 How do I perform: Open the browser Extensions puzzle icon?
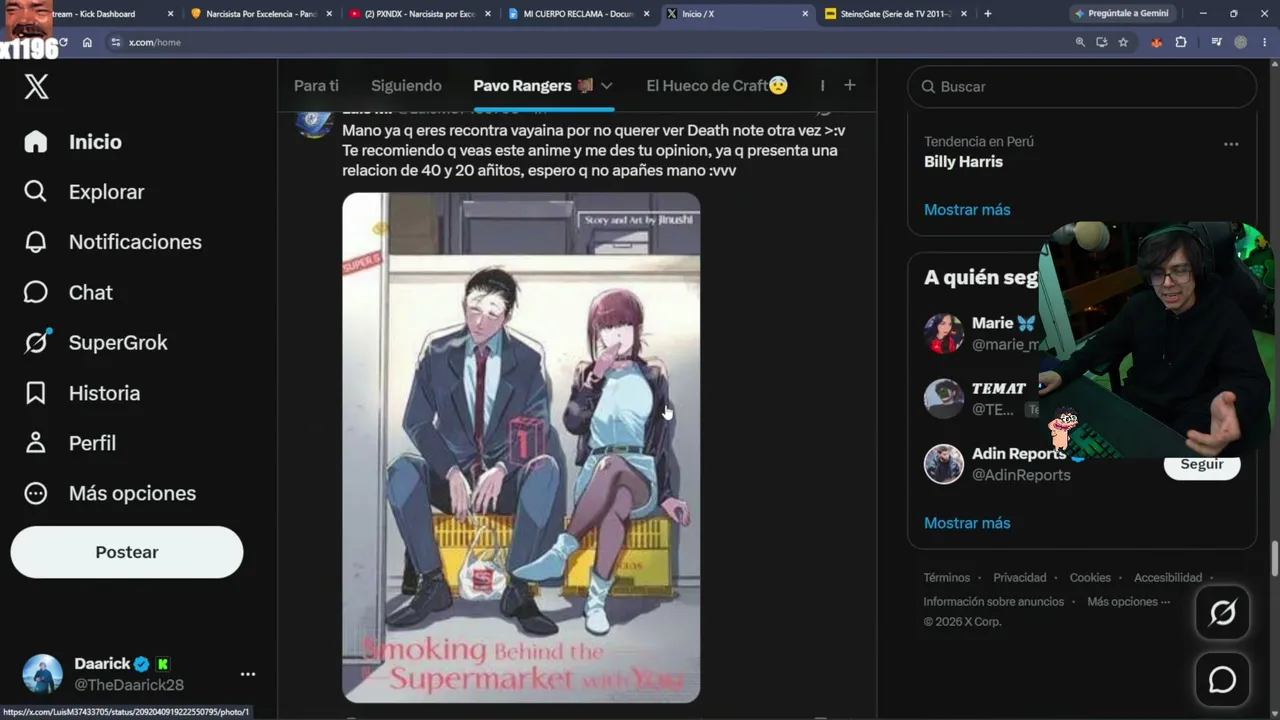1181,43
